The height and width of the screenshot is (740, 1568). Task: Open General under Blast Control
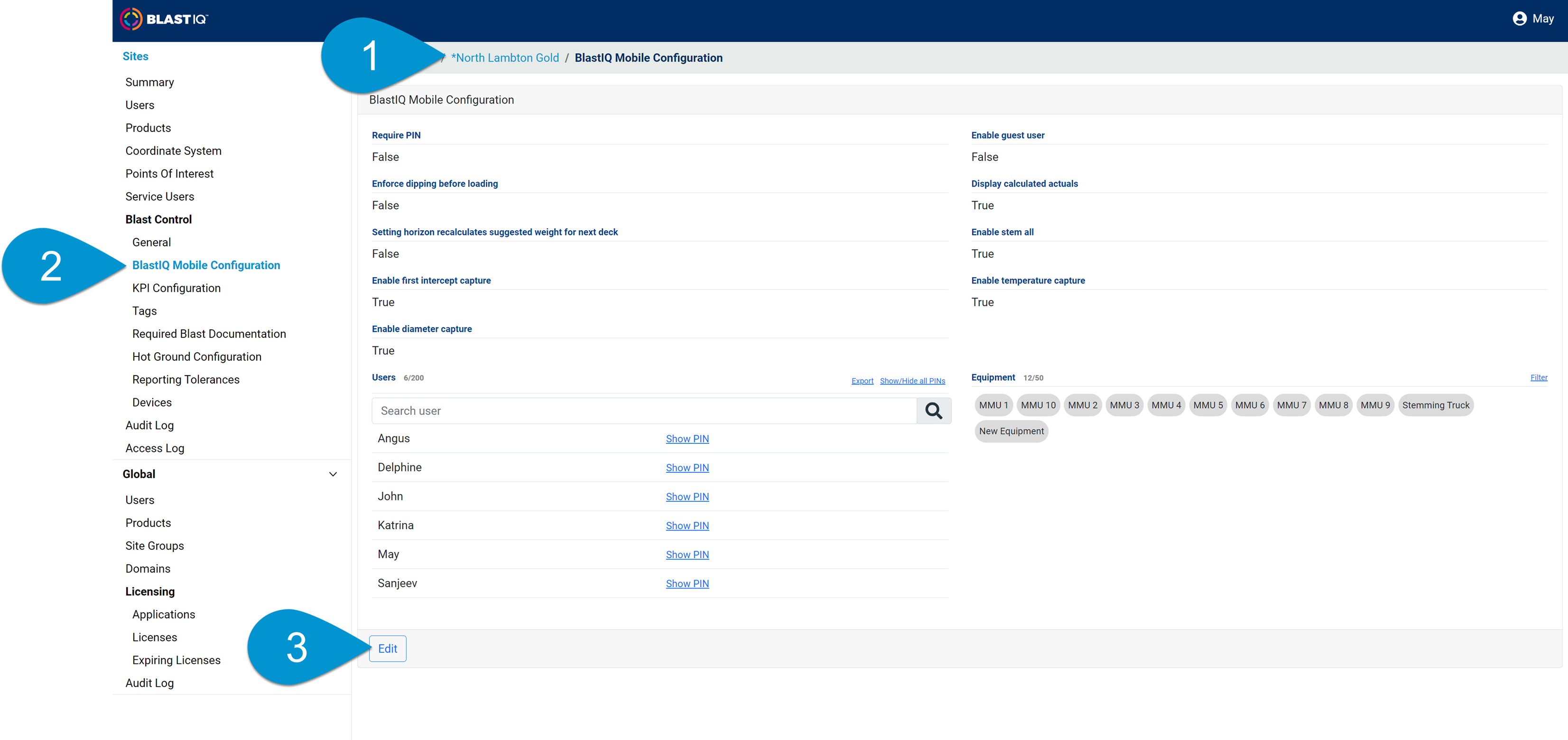(x=151, y=243)
